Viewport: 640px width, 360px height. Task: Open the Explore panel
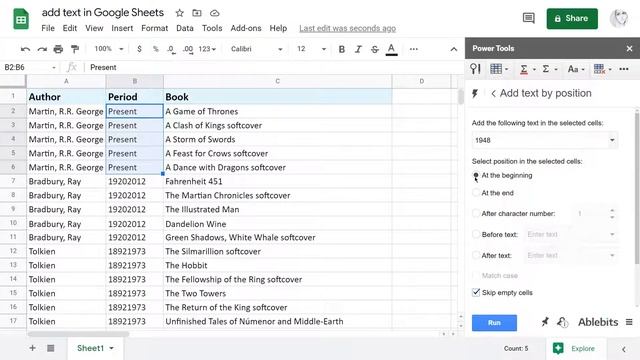pos(574,348)
